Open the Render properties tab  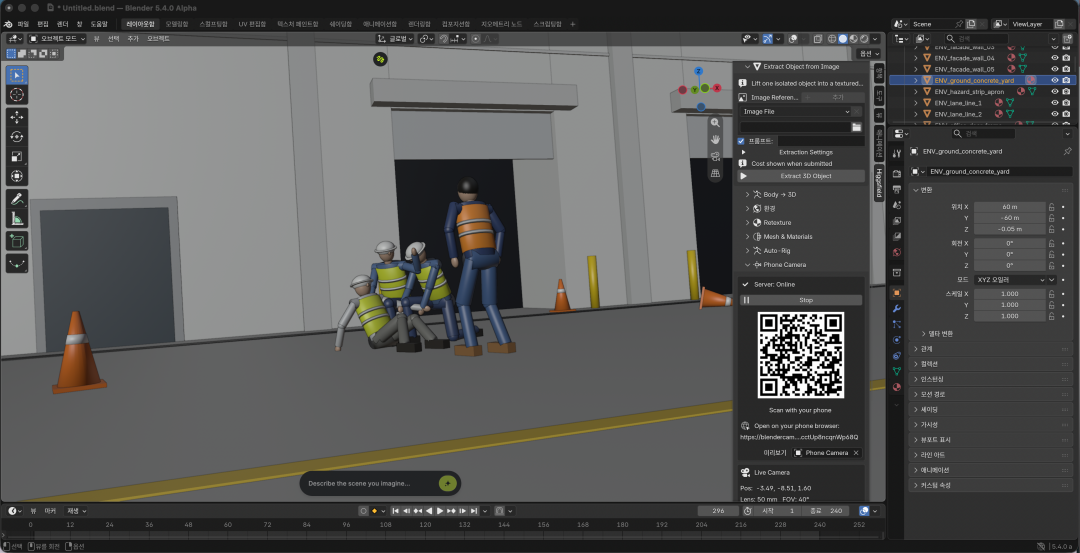point(897,173)
